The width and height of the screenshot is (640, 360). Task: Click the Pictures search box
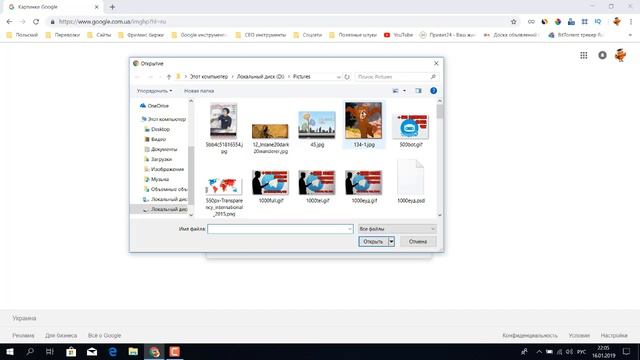(x=396, y=77)
